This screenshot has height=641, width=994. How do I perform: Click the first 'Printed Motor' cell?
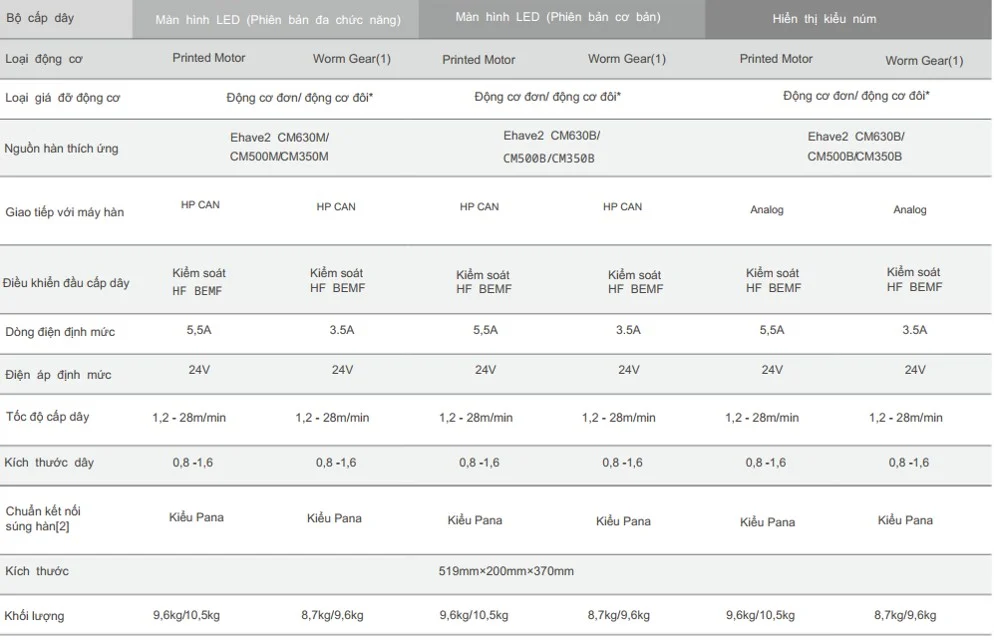click(x=209, y=58)
